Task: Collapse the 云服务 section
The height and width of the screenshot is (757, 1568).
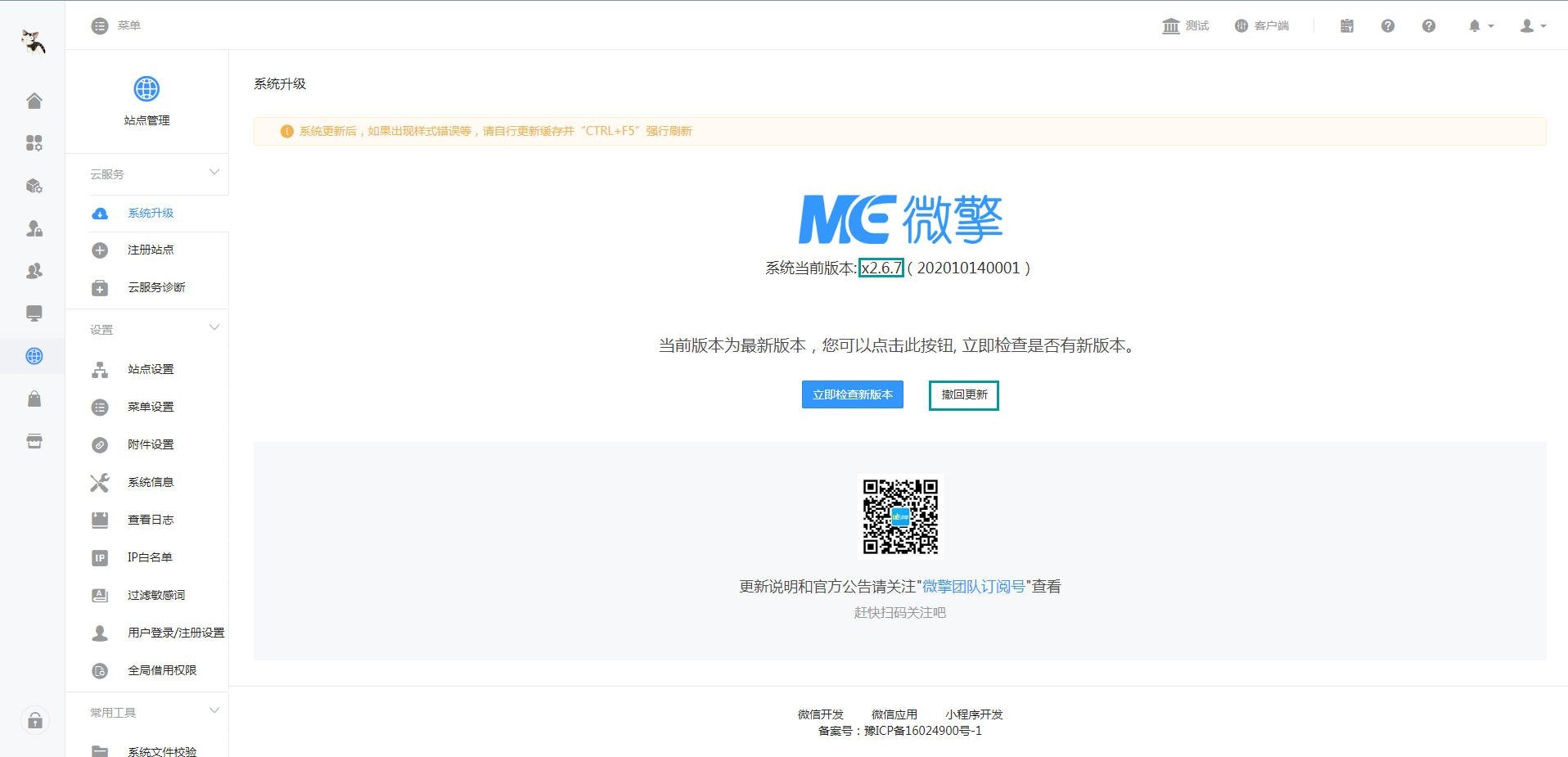Action: 214,172
